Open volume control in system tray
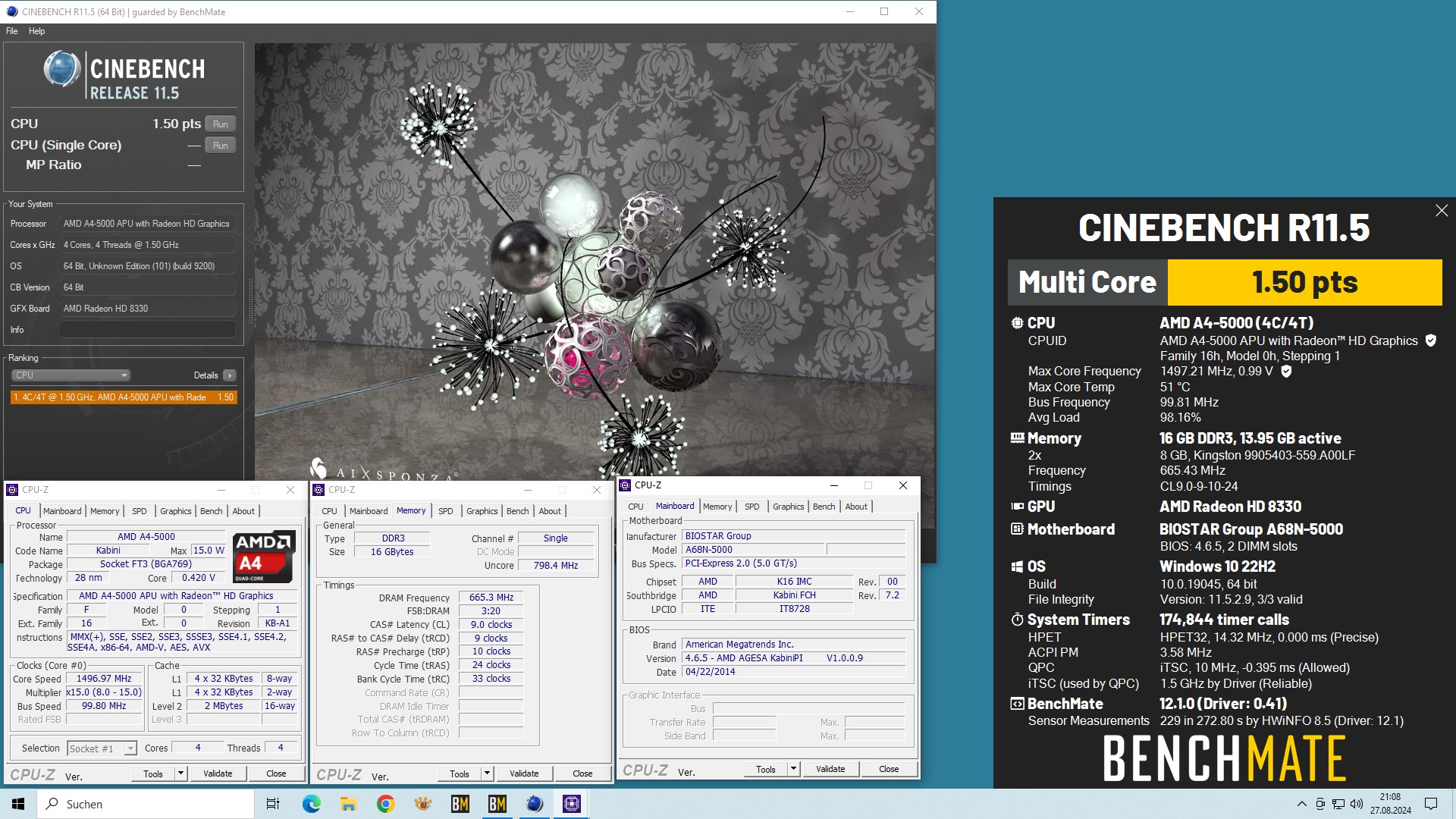The height and width of the screenshot is (819, 1456). tap(1357, 804)
